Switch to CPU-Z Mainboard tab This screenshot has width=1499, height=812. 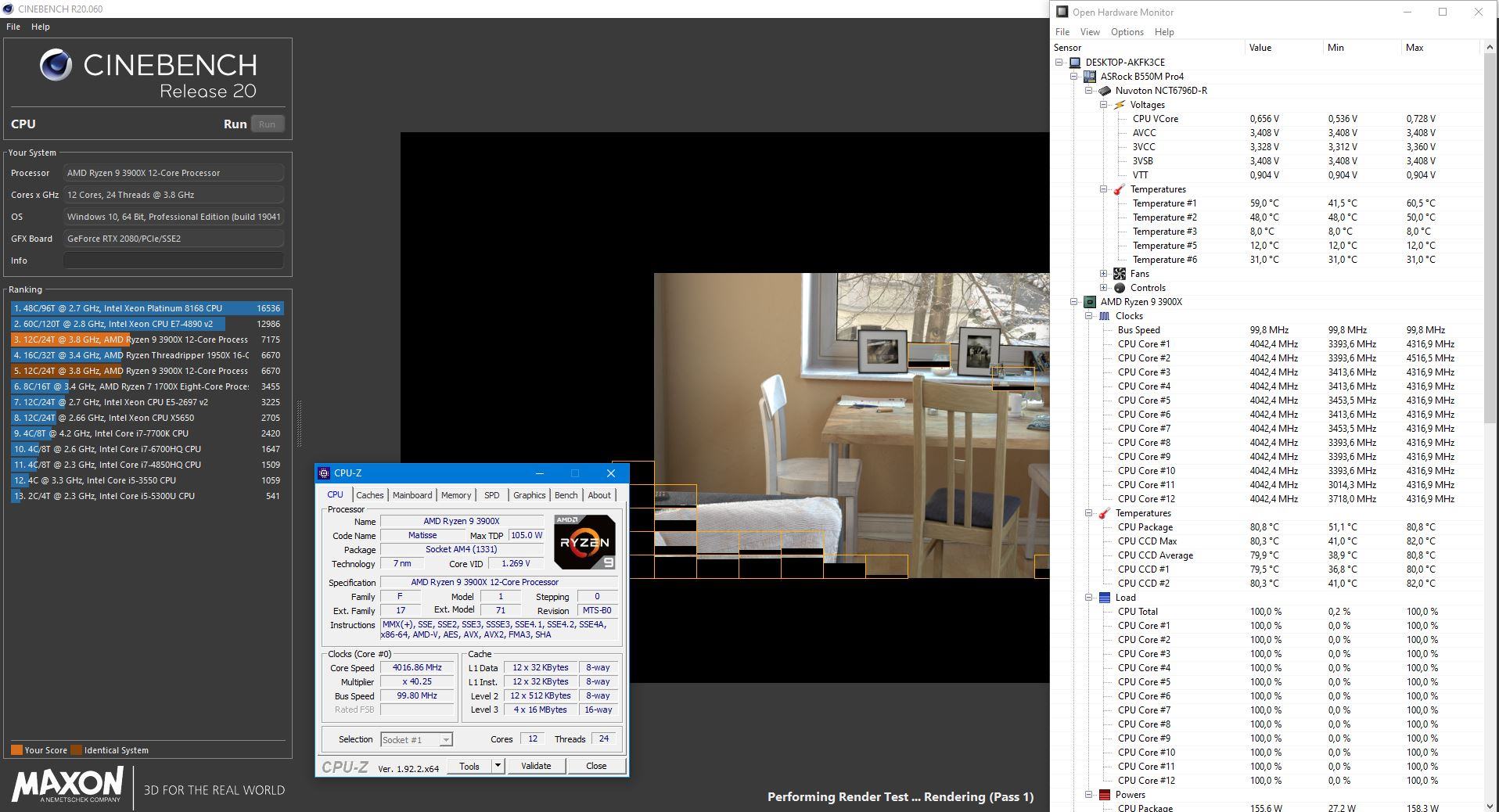412,495
